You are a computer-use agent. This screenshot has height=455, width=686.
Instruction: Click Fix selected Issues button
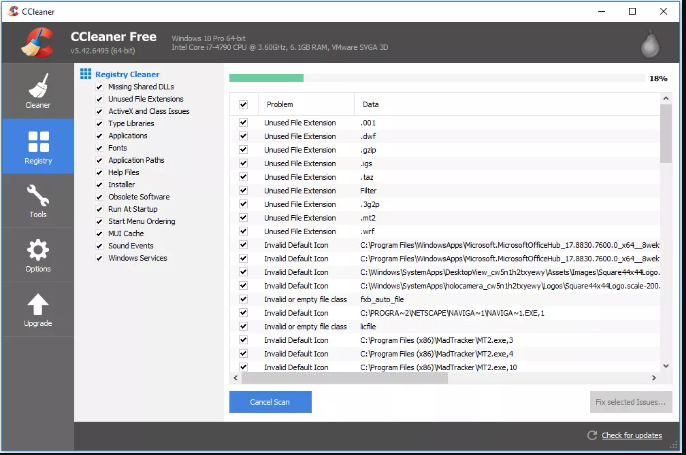tap(630, 402)
